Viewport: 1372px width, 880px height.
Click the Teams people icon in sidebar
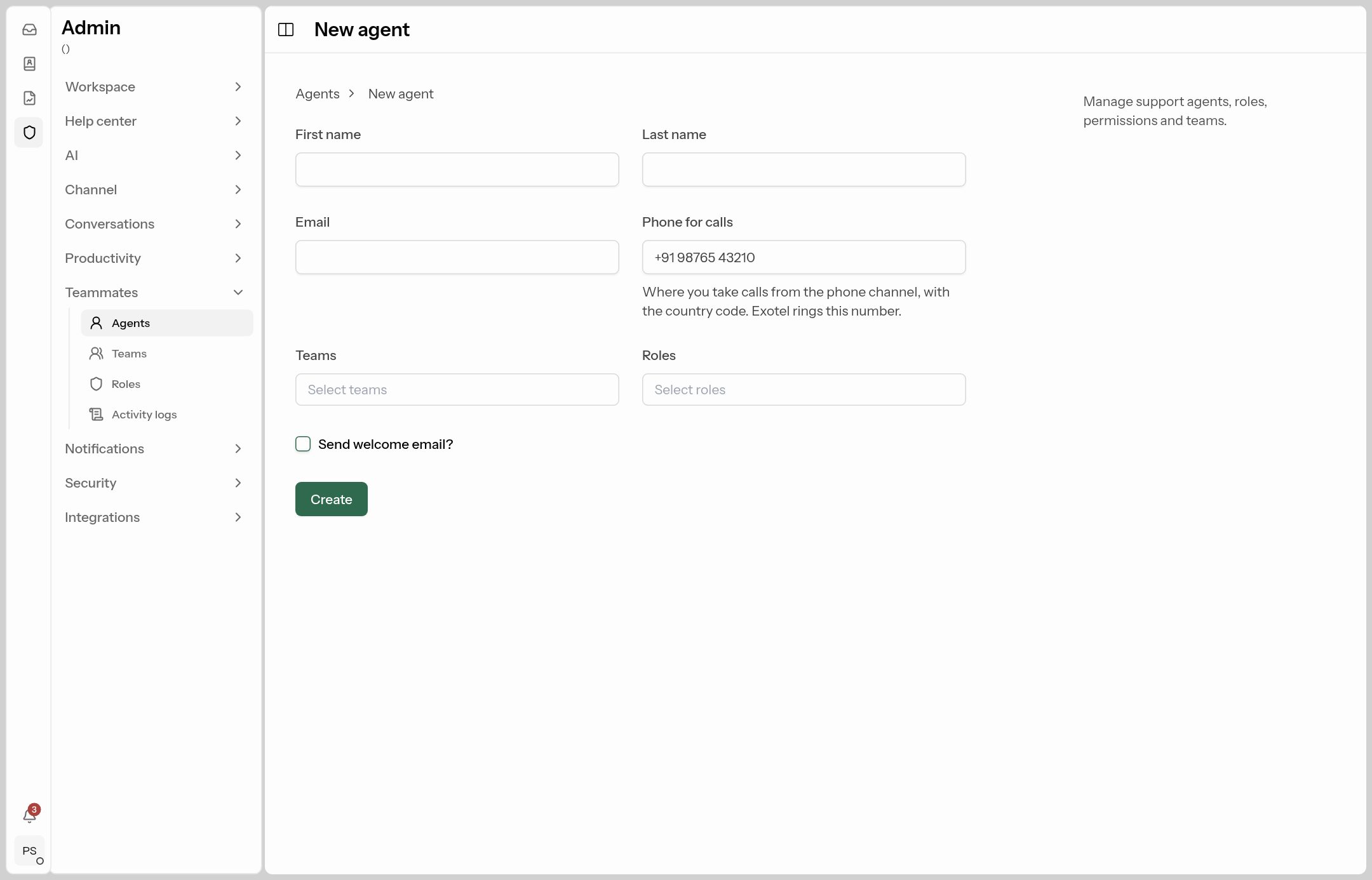click(x=96, y=354)
